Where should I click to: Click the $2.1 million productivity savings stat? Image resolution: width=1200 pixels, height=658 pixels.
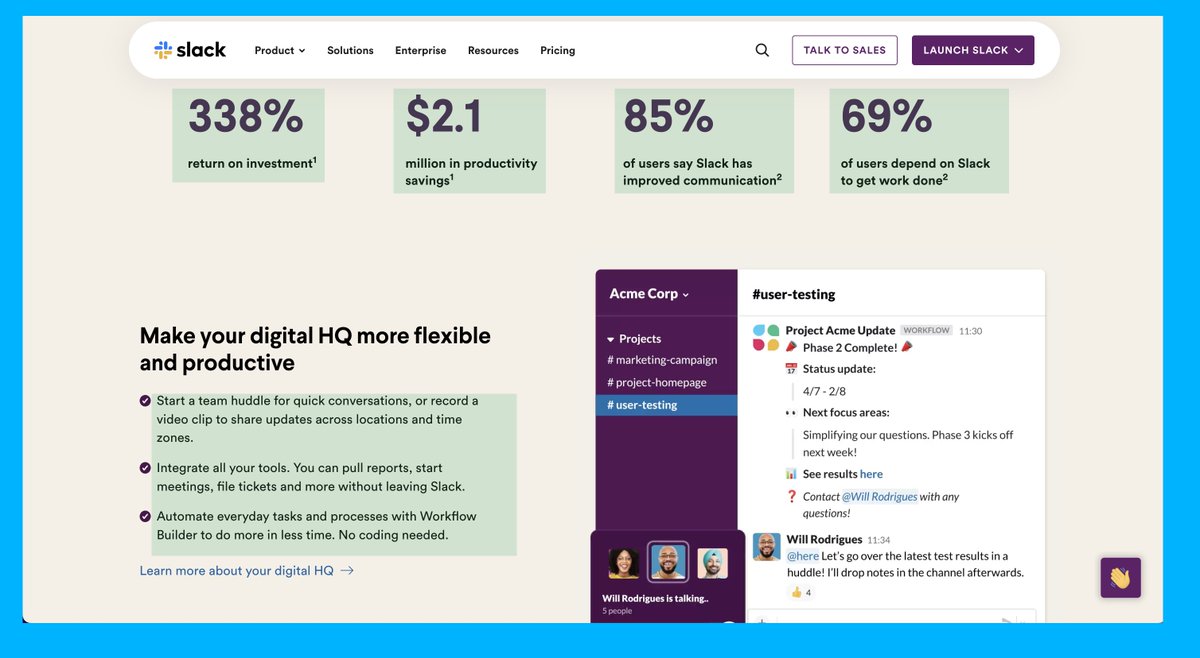coord(470,141)
